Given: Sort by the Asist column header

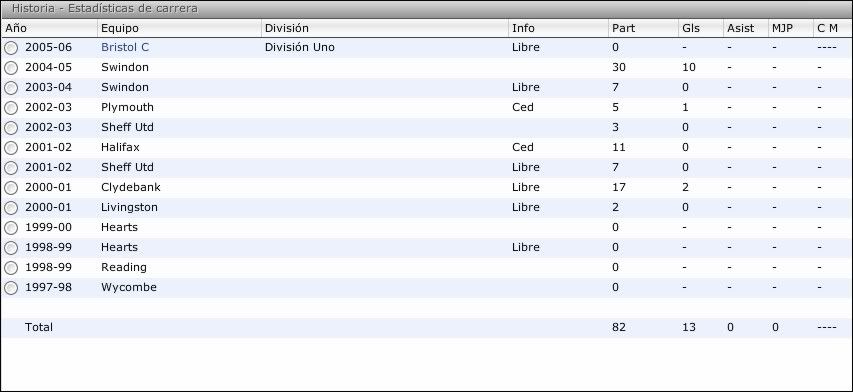Looking at the screenshot, I should 746,28.
